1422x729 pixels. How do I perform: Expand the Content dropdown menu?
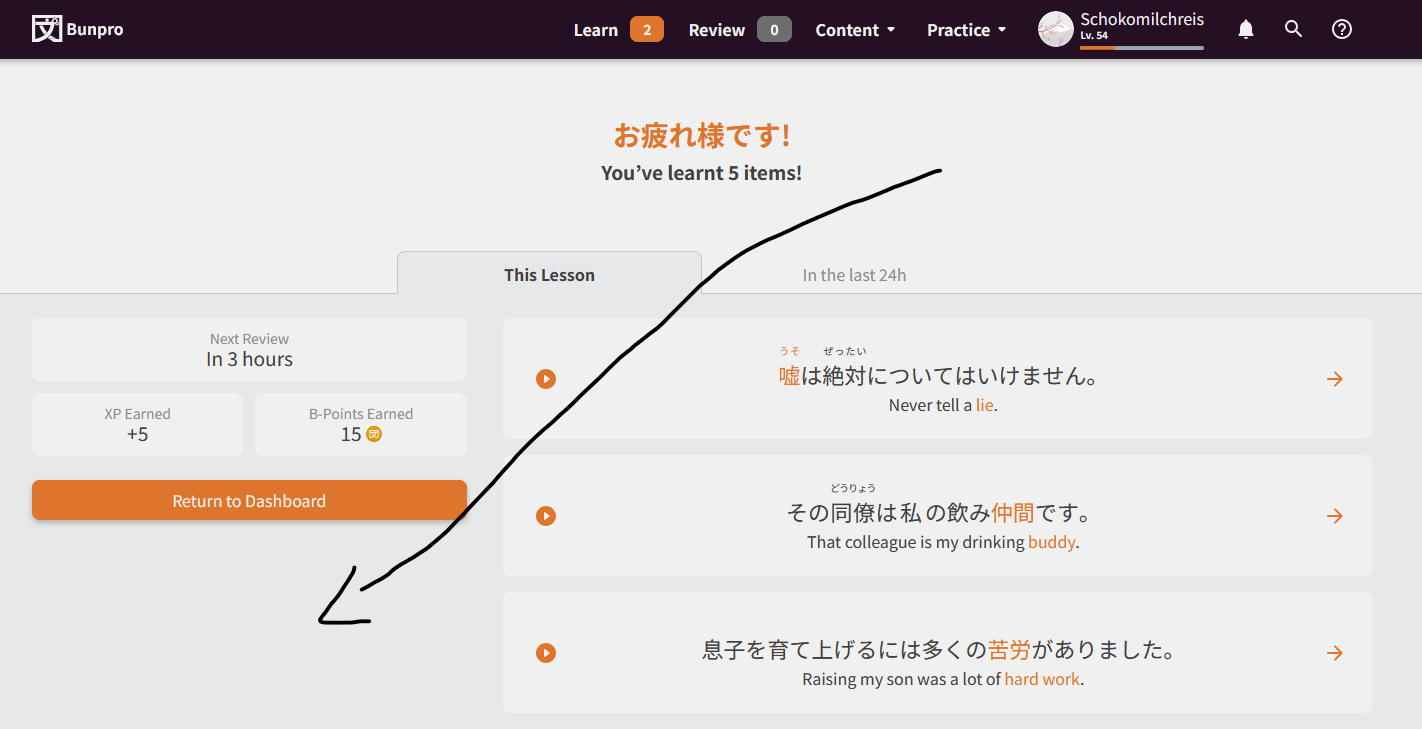(855, 30)
